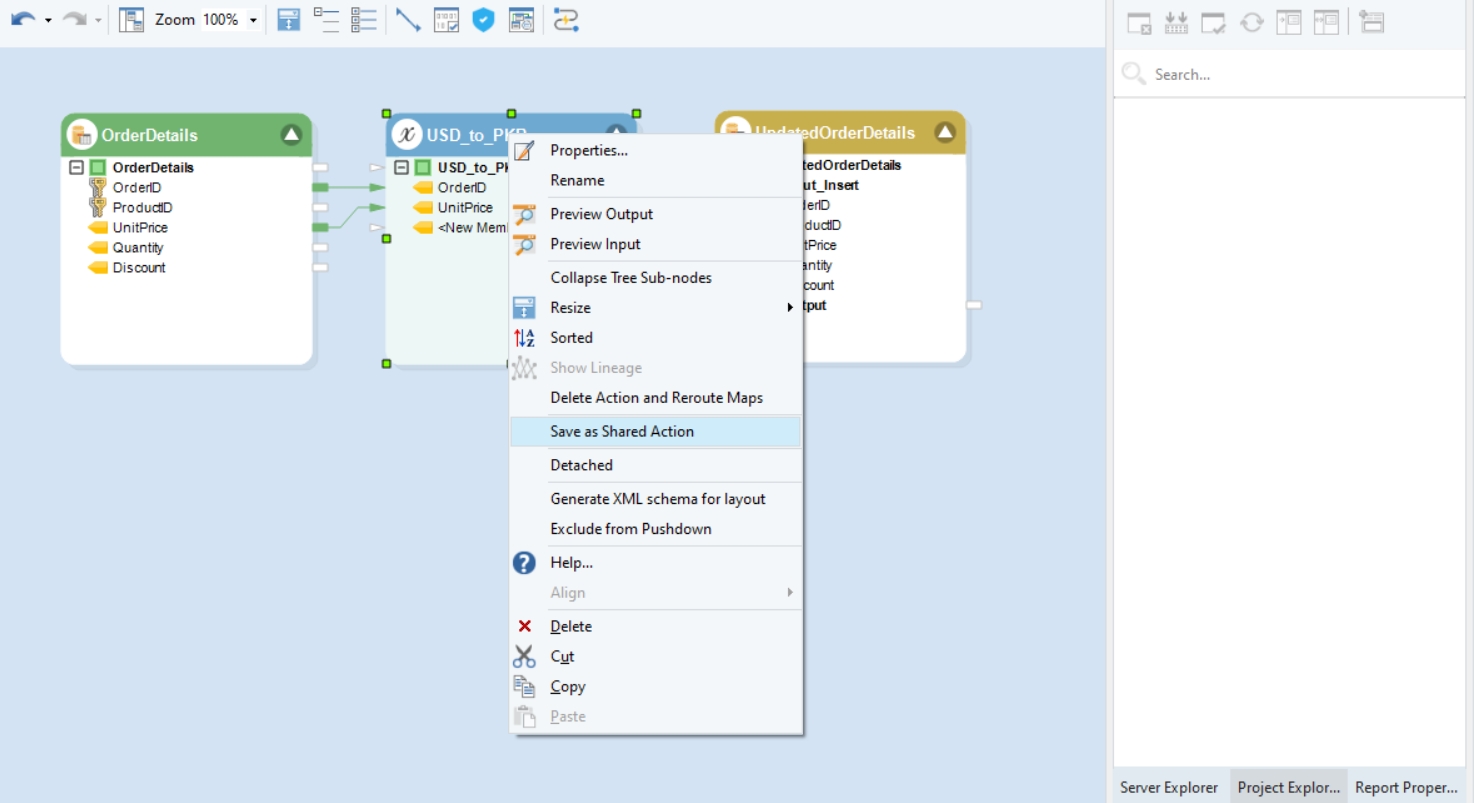Viewport: 1474px width, 803px height.
Task: Click the blue shield icon in toolbar
Action: click(484, 20)
